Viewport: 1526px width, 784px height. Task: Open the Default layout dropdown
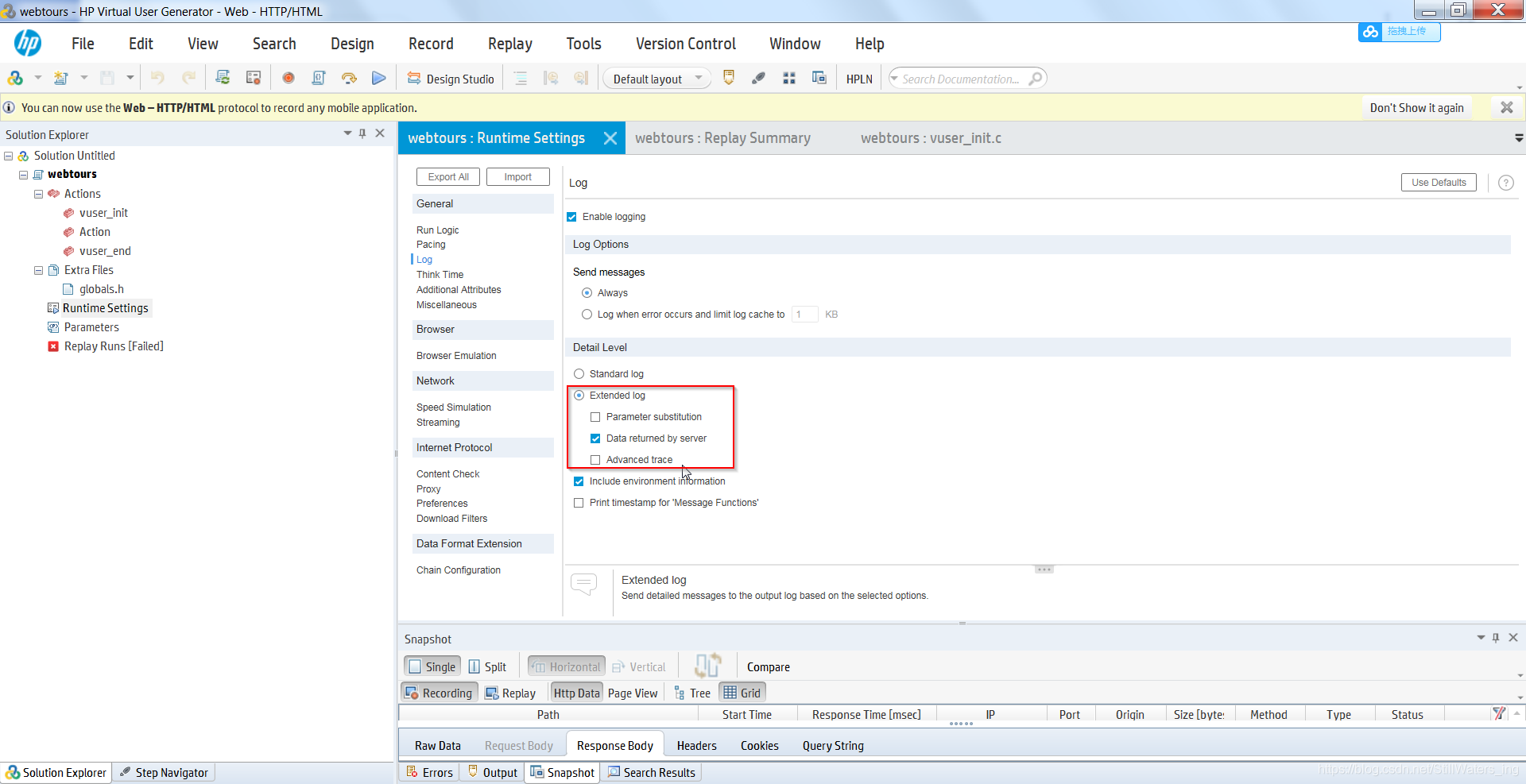click(x=657, y=79)
